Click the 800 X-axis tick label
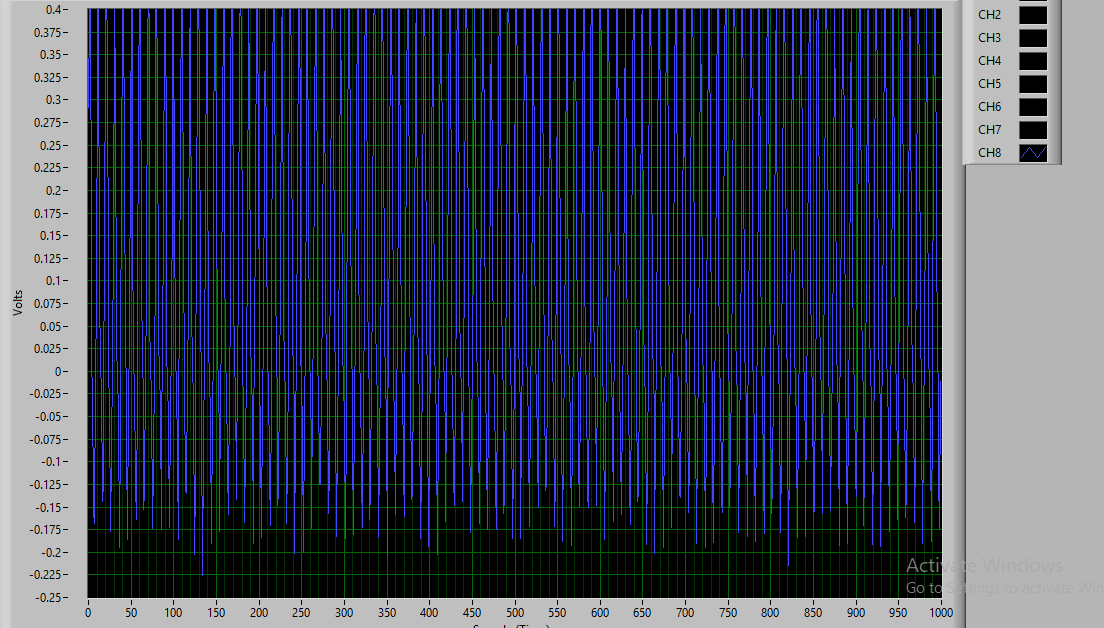The width and height of the screenshot is (1104, 628). [x=770, y=613]
